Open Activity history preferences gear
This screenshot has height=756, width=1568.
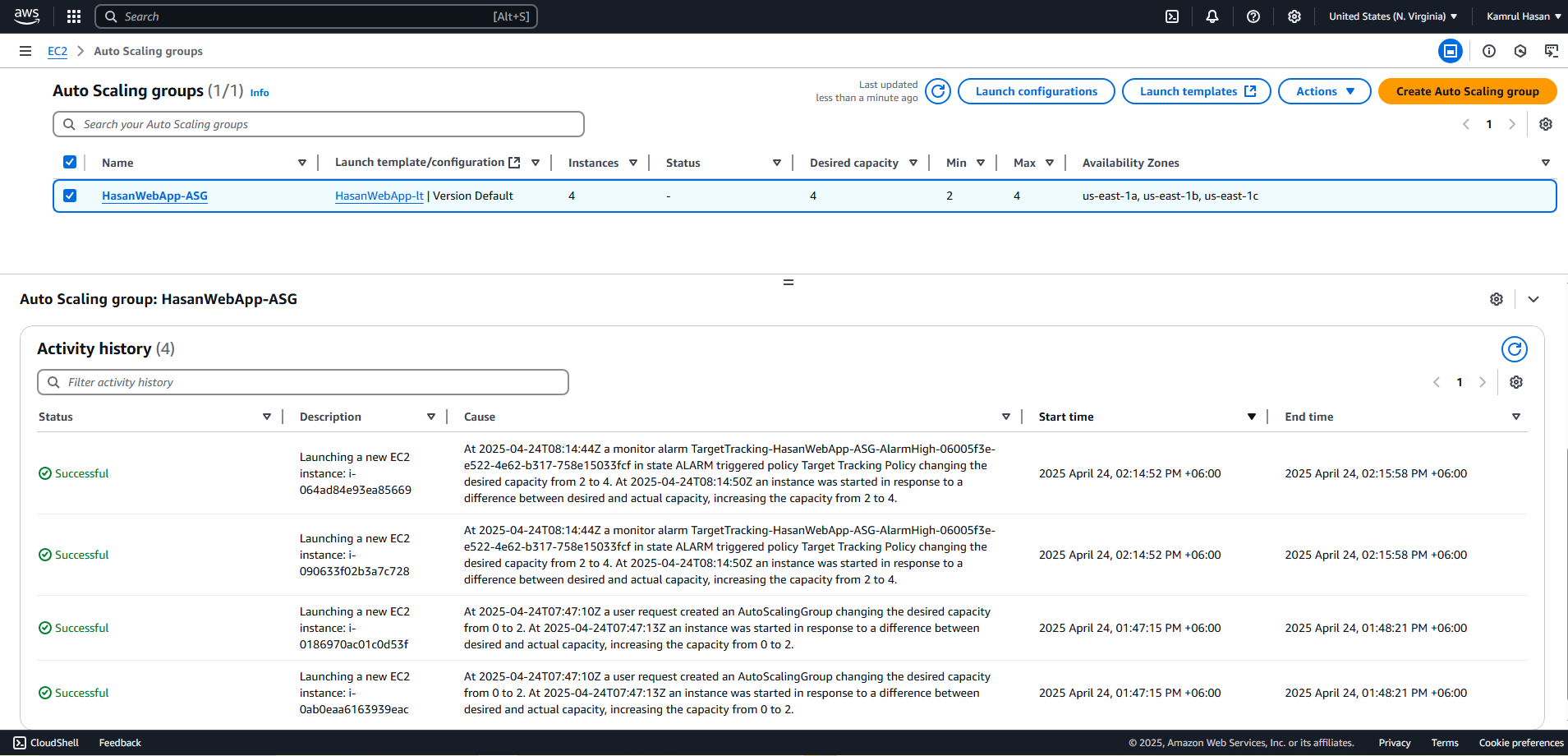coord(1516,382)
